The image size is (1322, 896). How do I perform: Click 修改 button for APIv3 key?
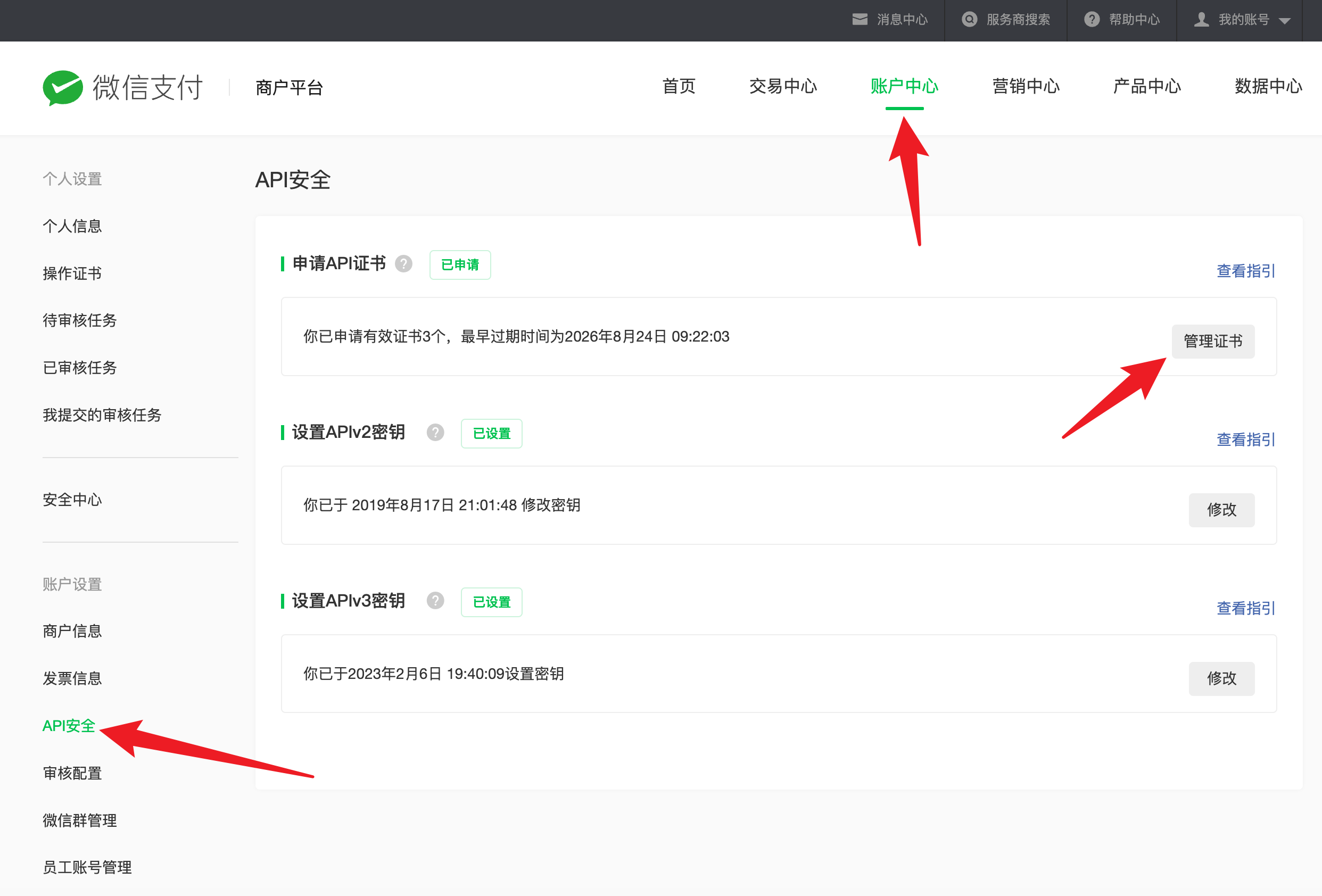pyautogui.click(x=1221, y=678)
